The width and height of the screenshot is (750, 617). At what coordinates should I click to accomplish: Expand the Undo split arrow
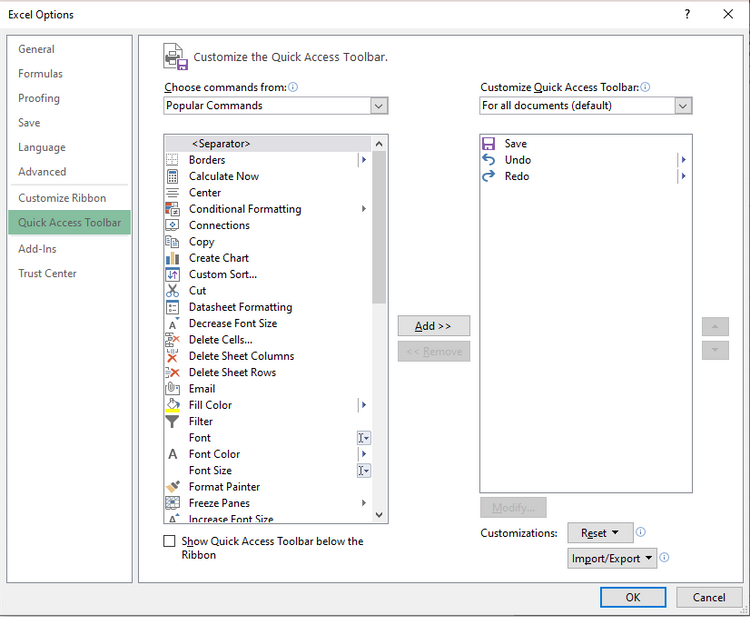coord(683,160)
